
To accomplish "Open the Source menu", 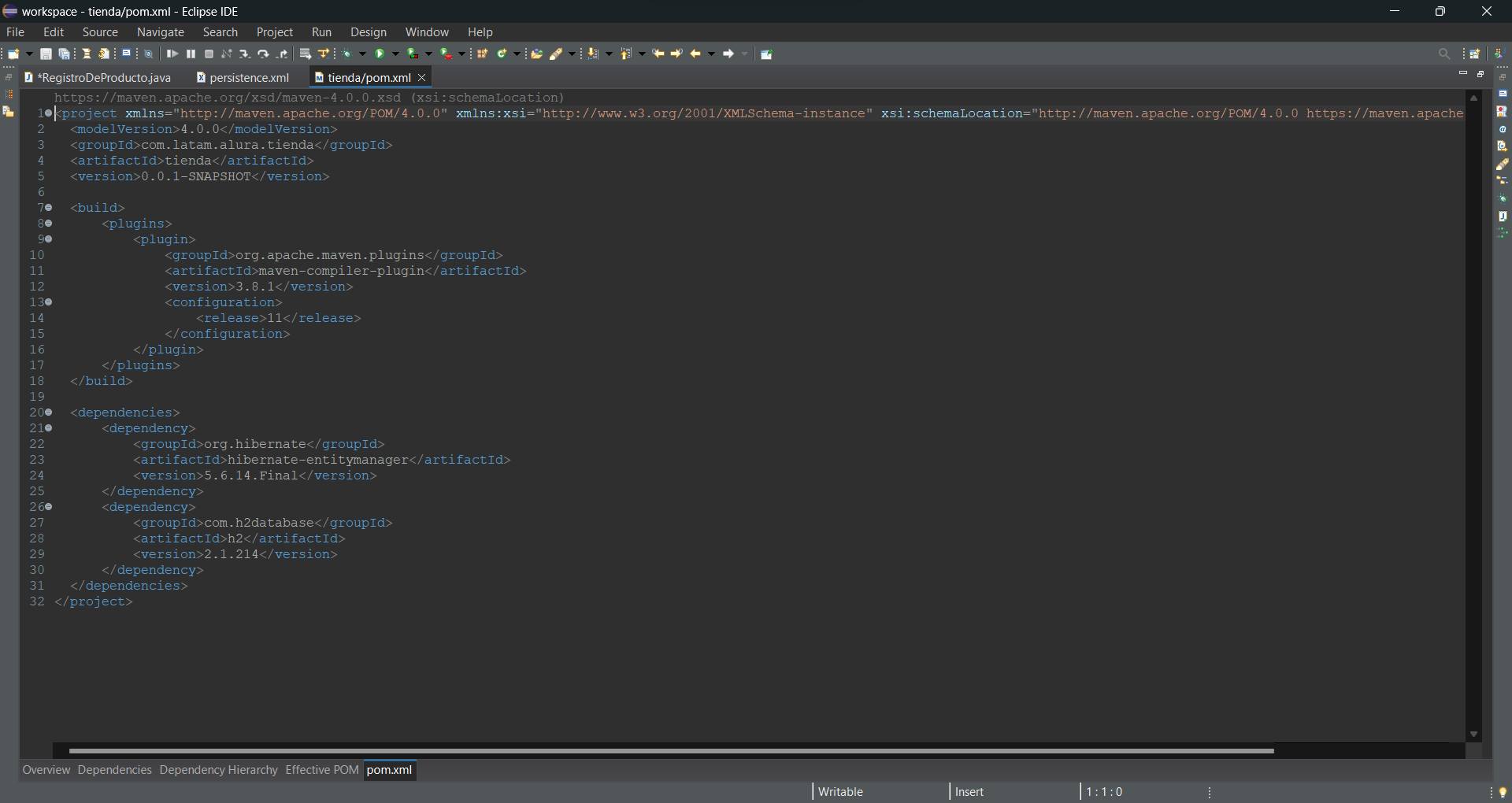I will tap(100, 32).
